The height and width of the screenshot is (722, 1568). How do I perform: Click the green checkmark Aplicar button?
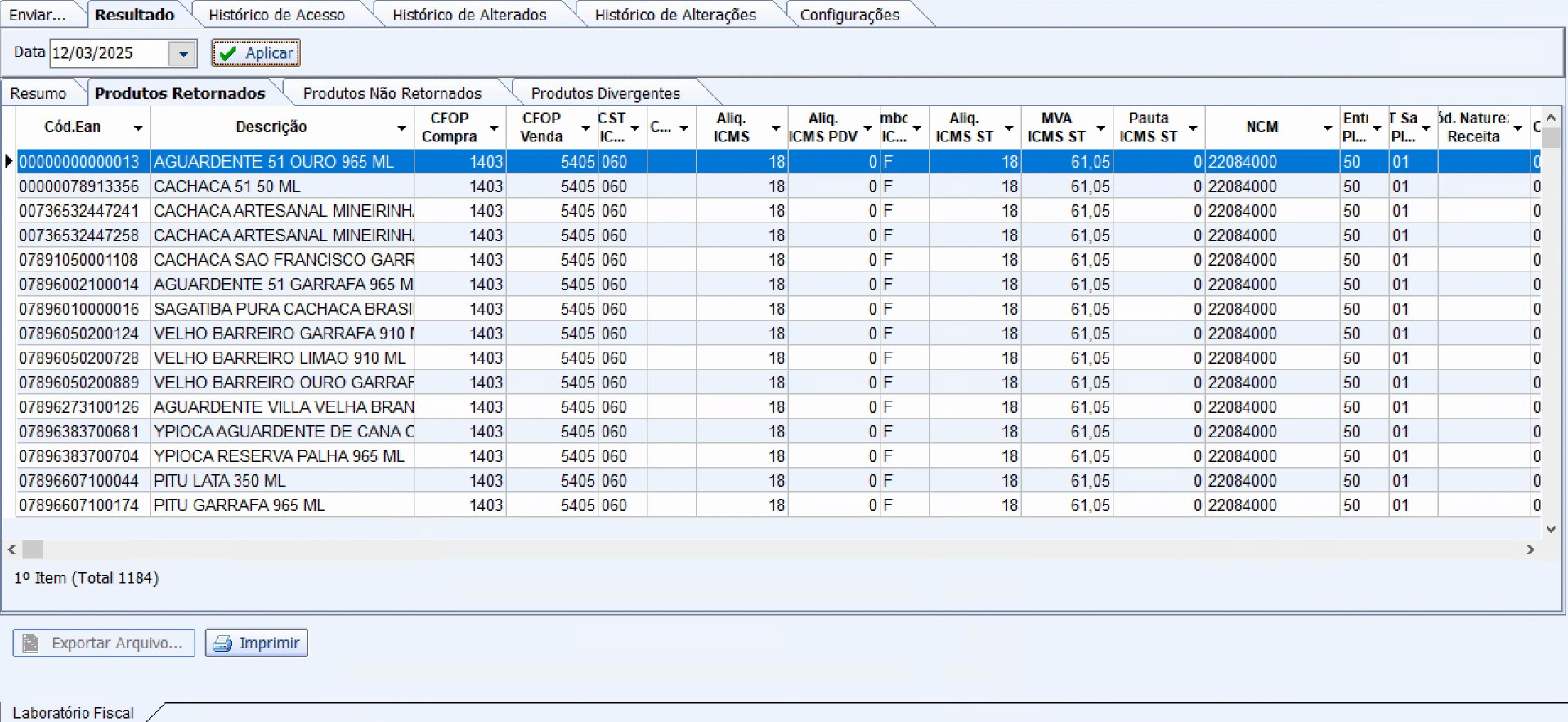256,53
